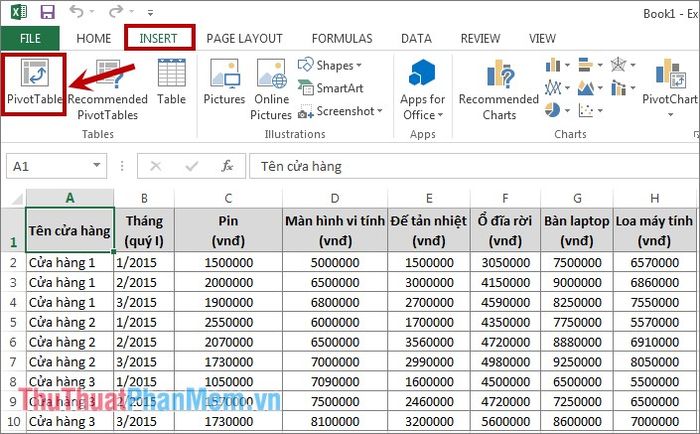Click the formula bar showing Tên cửa hàng
Viewport: 700px width, 434px height.
470,166
